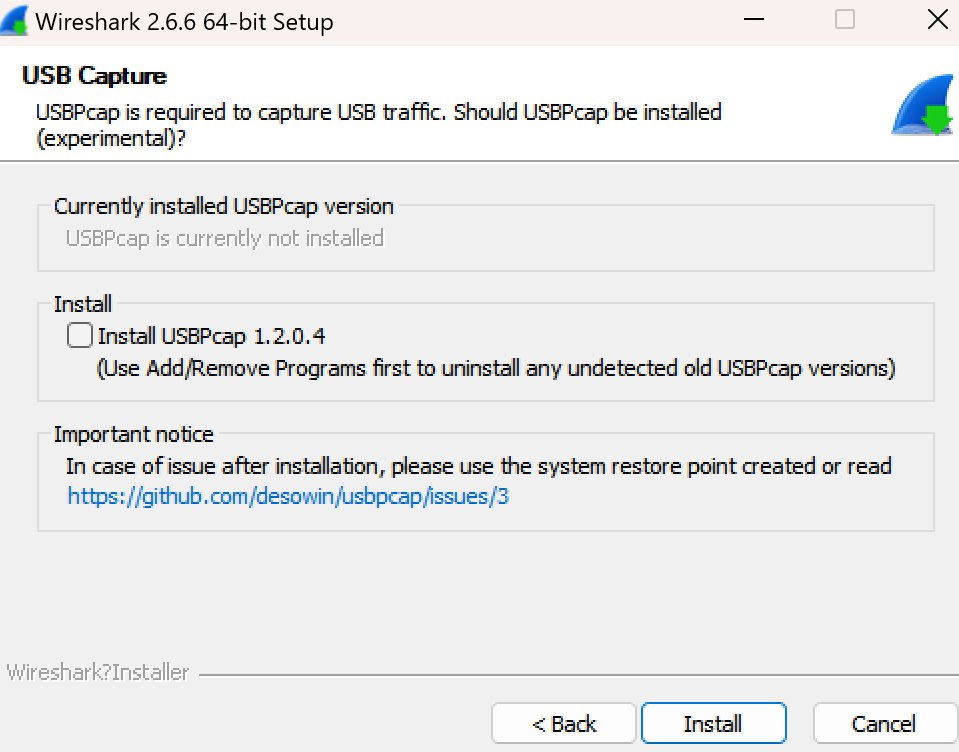Click the system restore point notice text
The width and height of the screenshot is (959, 752).
[x=478, y=466]
